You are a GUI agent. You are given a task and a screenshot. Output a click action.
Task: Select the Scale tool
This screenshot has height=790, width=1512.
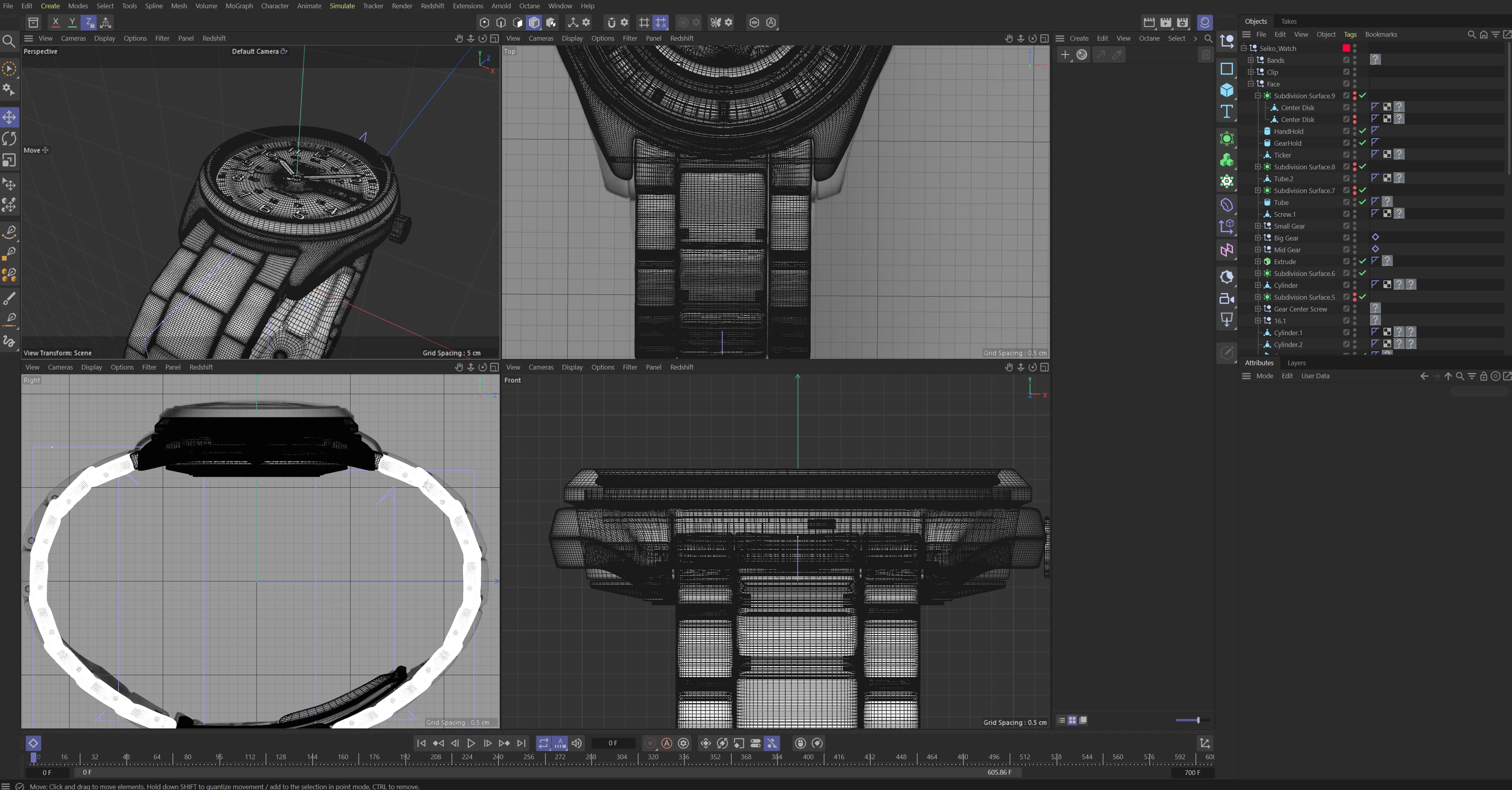pyautogui.click(x=9, y=160)
